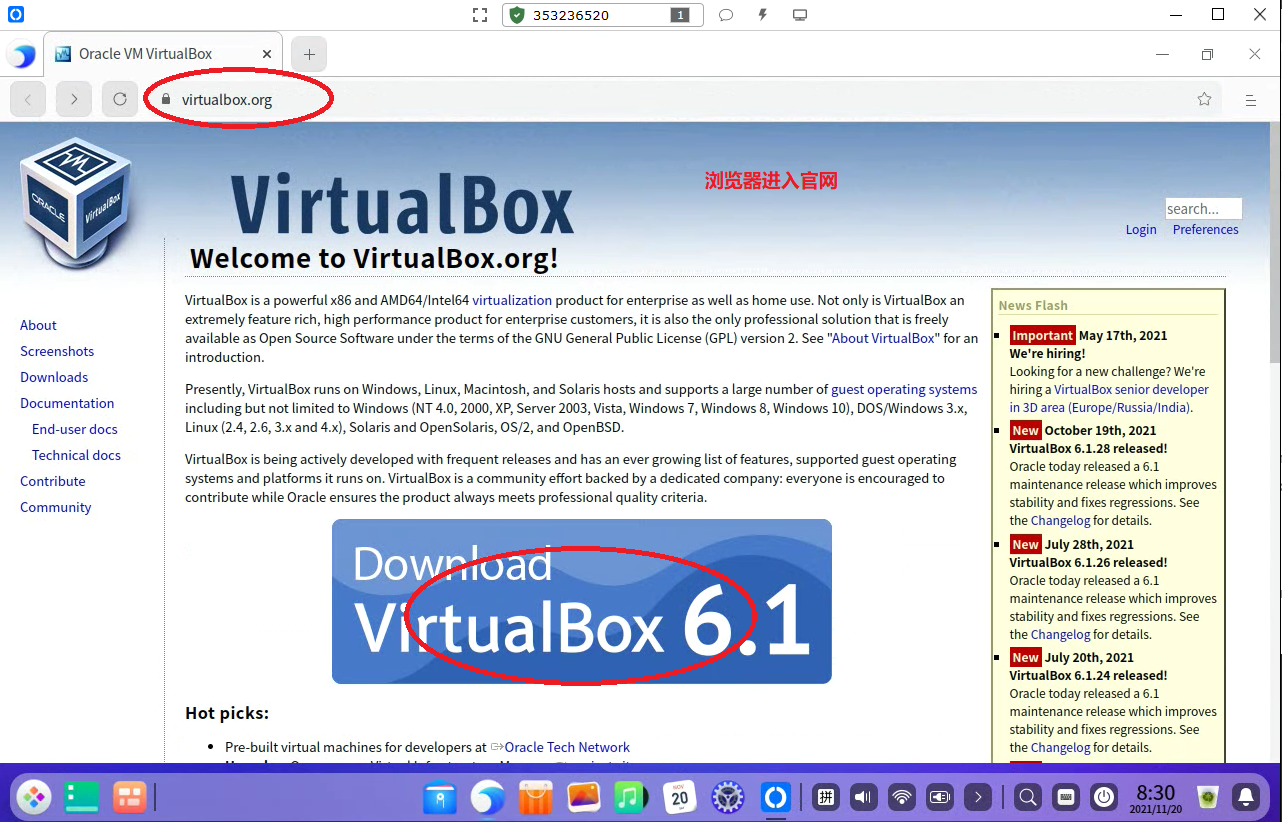Open the Community sidebar link
Viewport: 1282px width, 822px height.
tap(56, 507)
